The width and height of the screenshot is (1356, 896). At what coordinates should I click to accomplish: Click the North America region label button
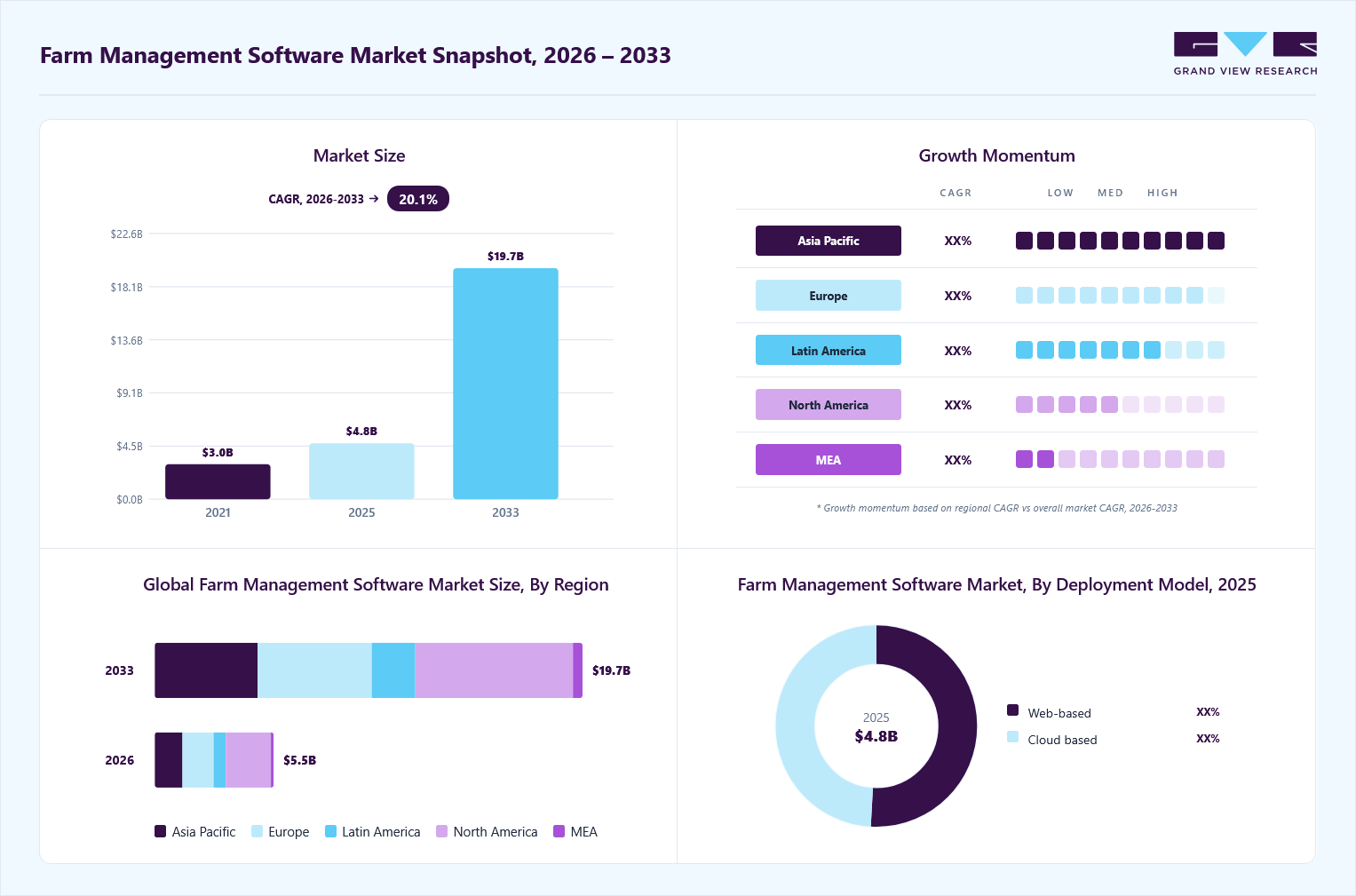coord(829,405)
